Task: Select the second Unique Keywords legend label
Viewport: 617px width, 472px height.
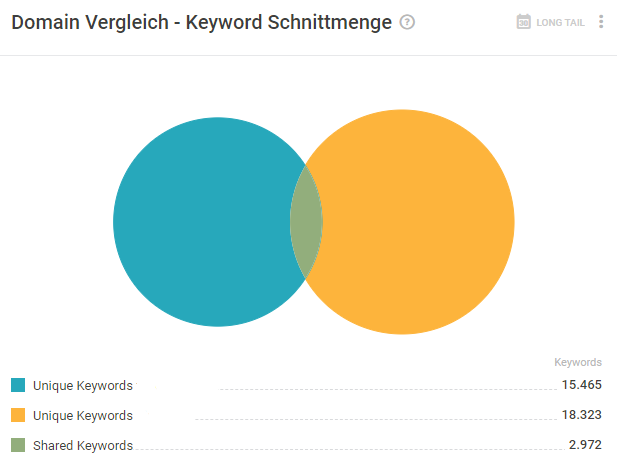Action: click(83, 415)
